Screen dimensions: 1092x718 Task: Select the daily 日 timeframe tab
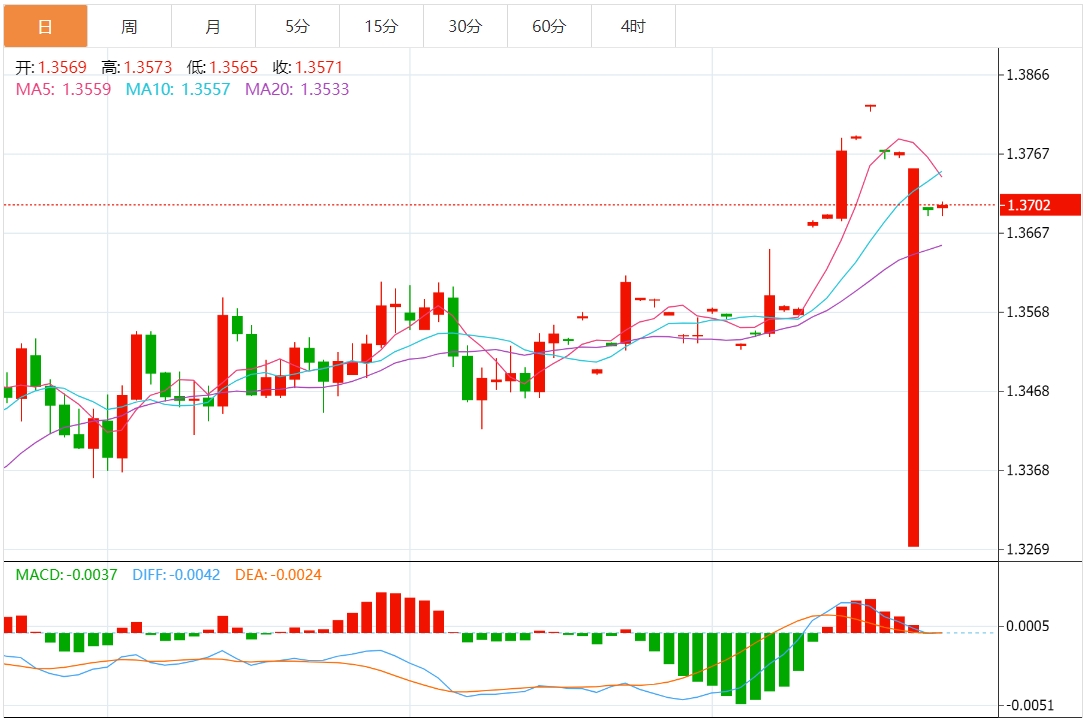[x=45, y=26]
